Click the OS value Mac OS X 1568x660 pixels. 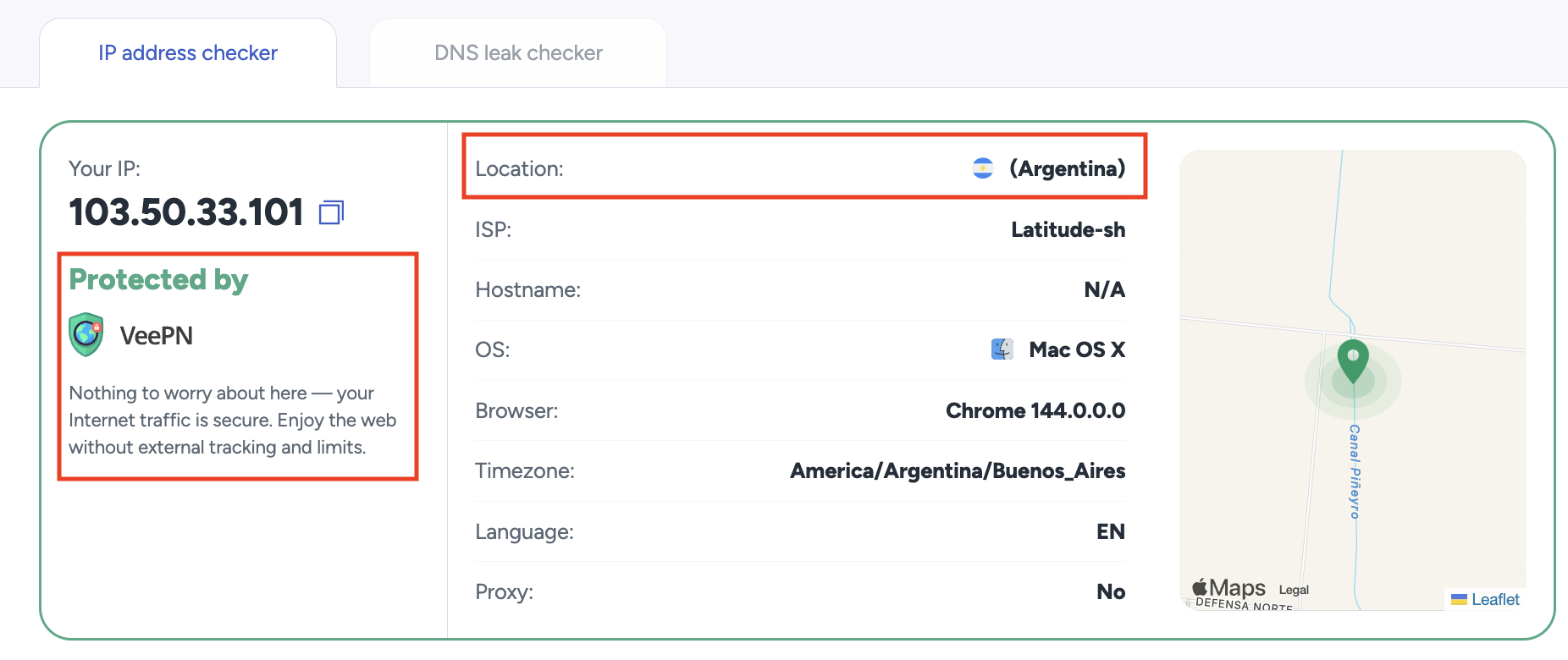coord(1077,349)
